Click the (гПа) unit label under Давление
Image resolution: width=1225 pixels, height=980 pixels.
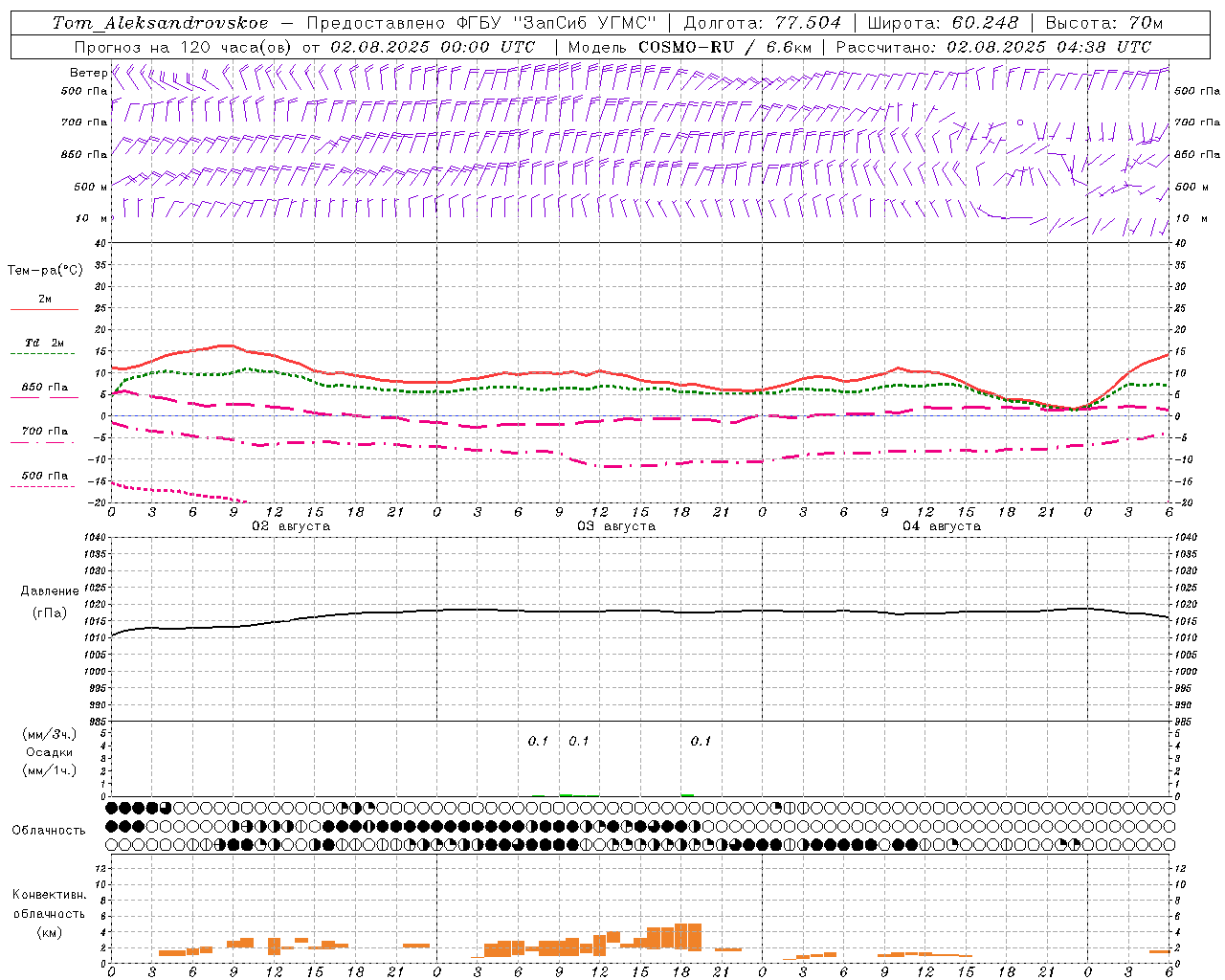click(x=50, y=613)
